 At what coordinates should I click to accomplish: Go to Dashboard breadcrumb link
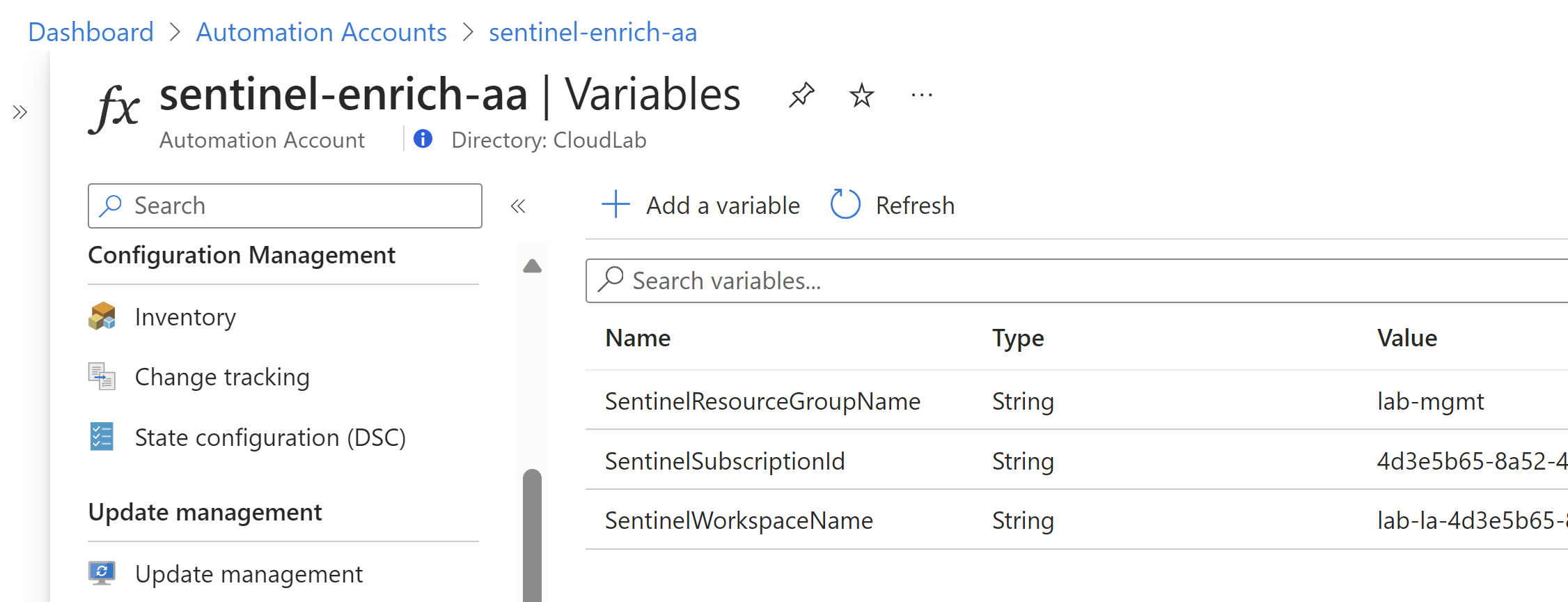pos(91,32)
